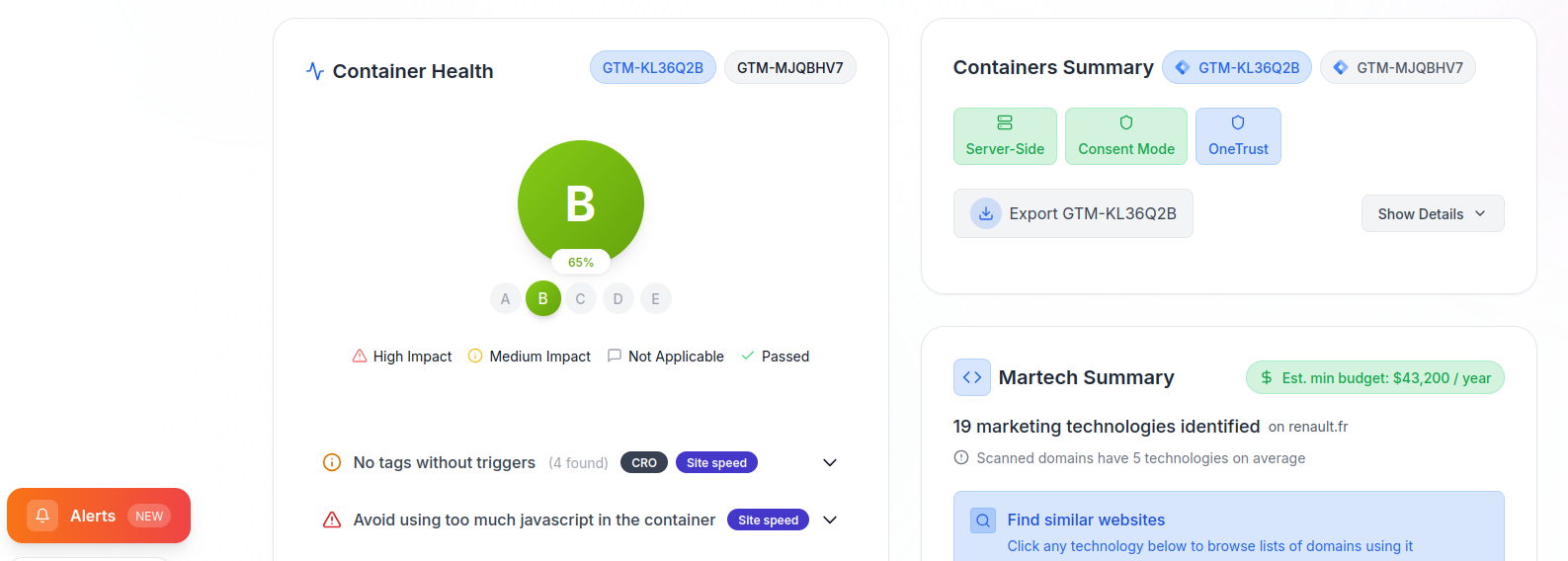
Task: Click the Medium Impact circle icon
Action: click(475, 356)
